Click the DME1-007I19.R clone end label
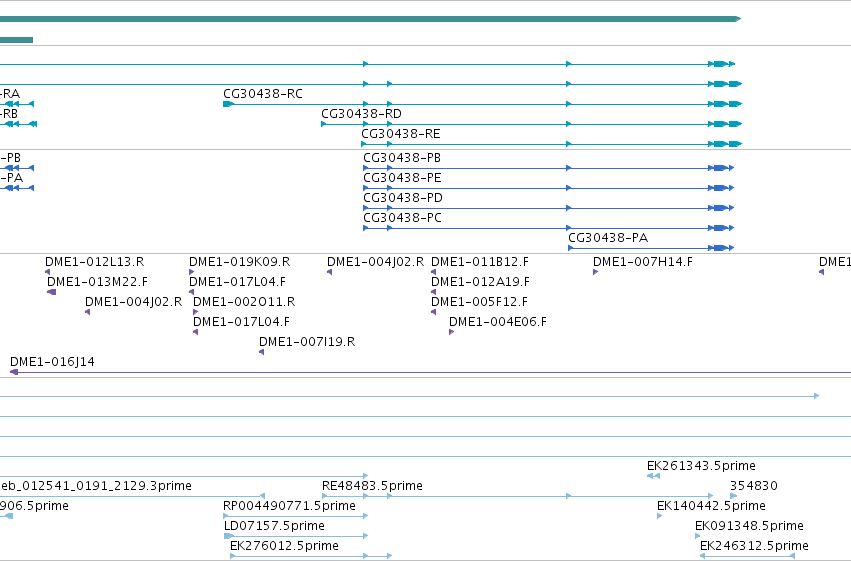851x561 pixels. 307,342
